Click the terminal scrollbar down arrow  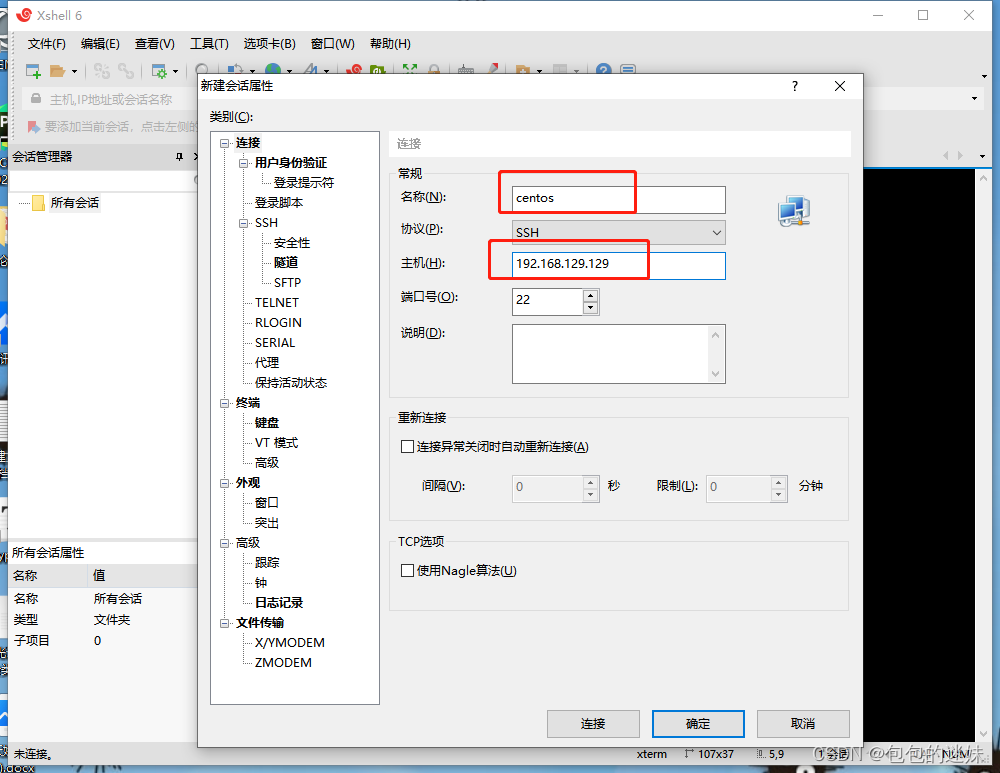[x=983, y=734]
